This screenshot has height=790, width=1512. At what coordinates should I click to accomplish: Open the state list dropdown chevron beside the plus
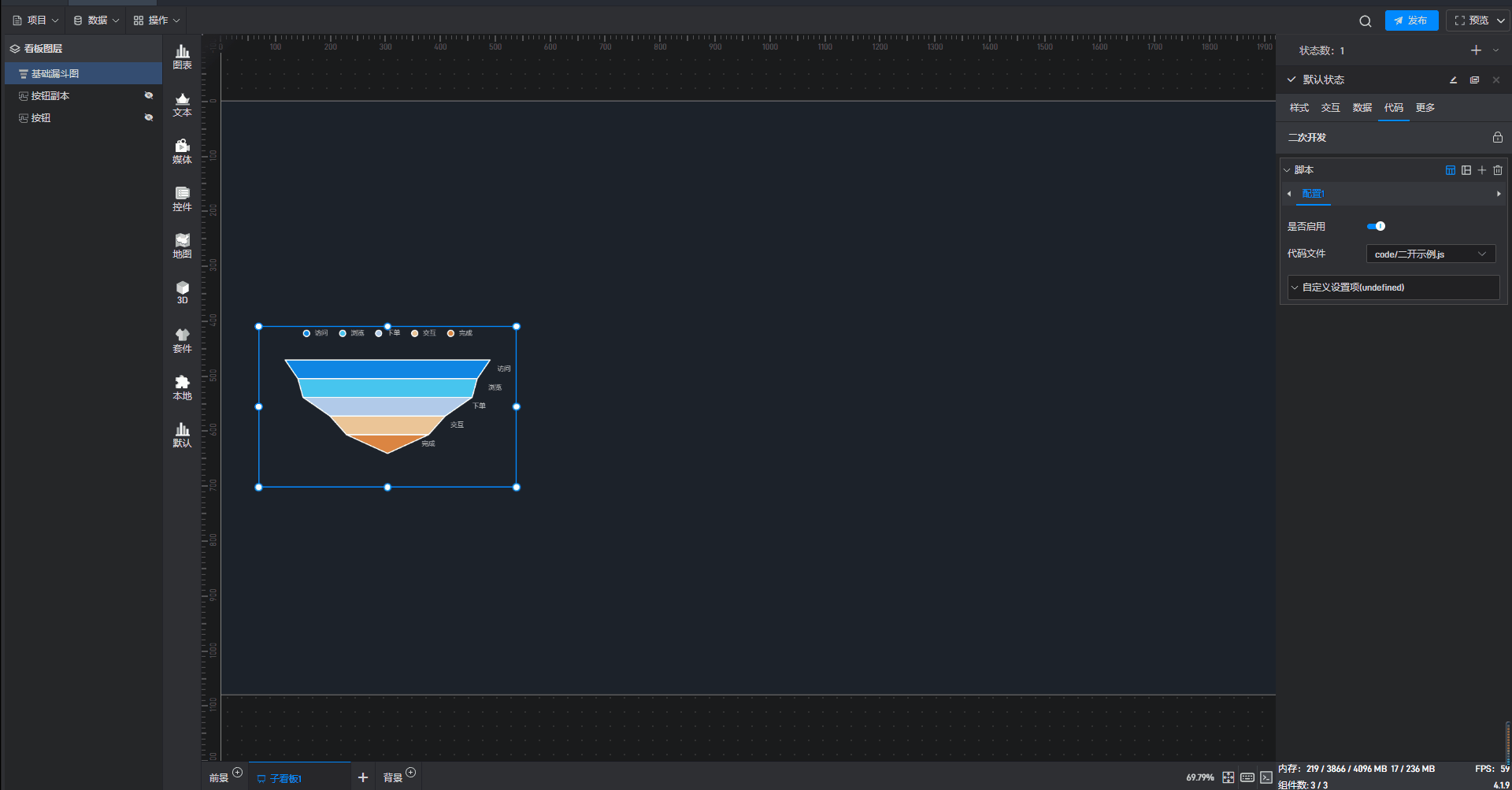[x=1496, y=50]
